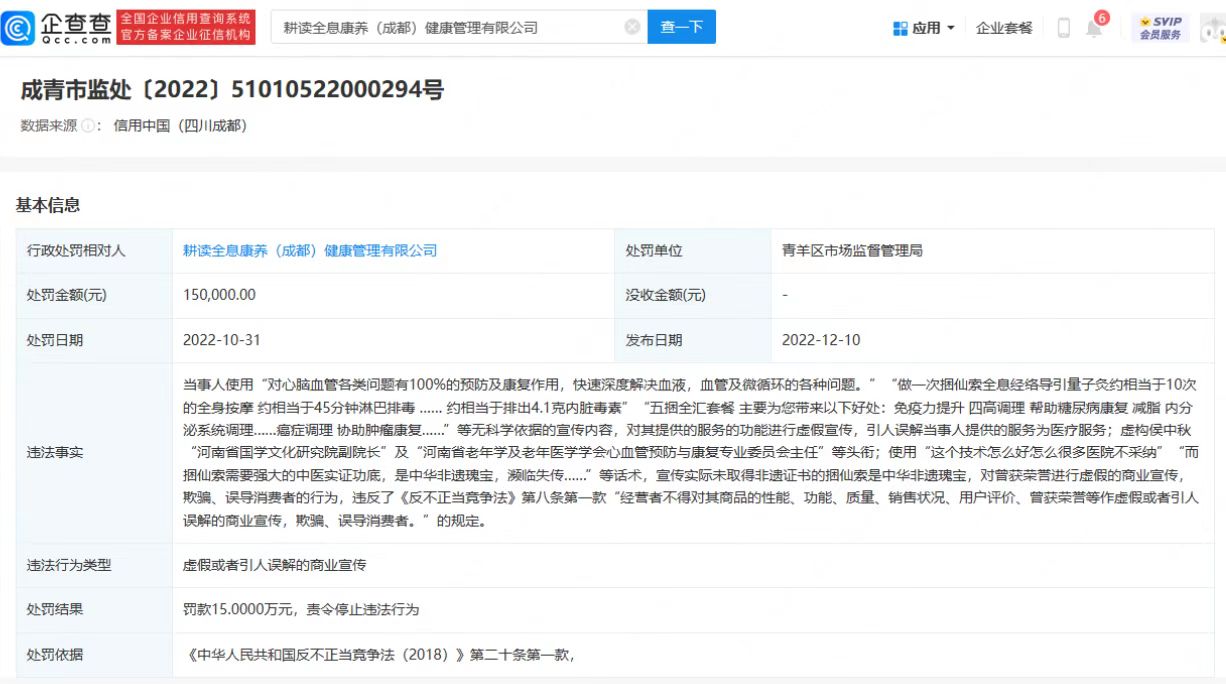Viewport: 1226px width, 684px height.
Task: Click the penalty amount 150,000.00 cell
Action: point(219,295)
